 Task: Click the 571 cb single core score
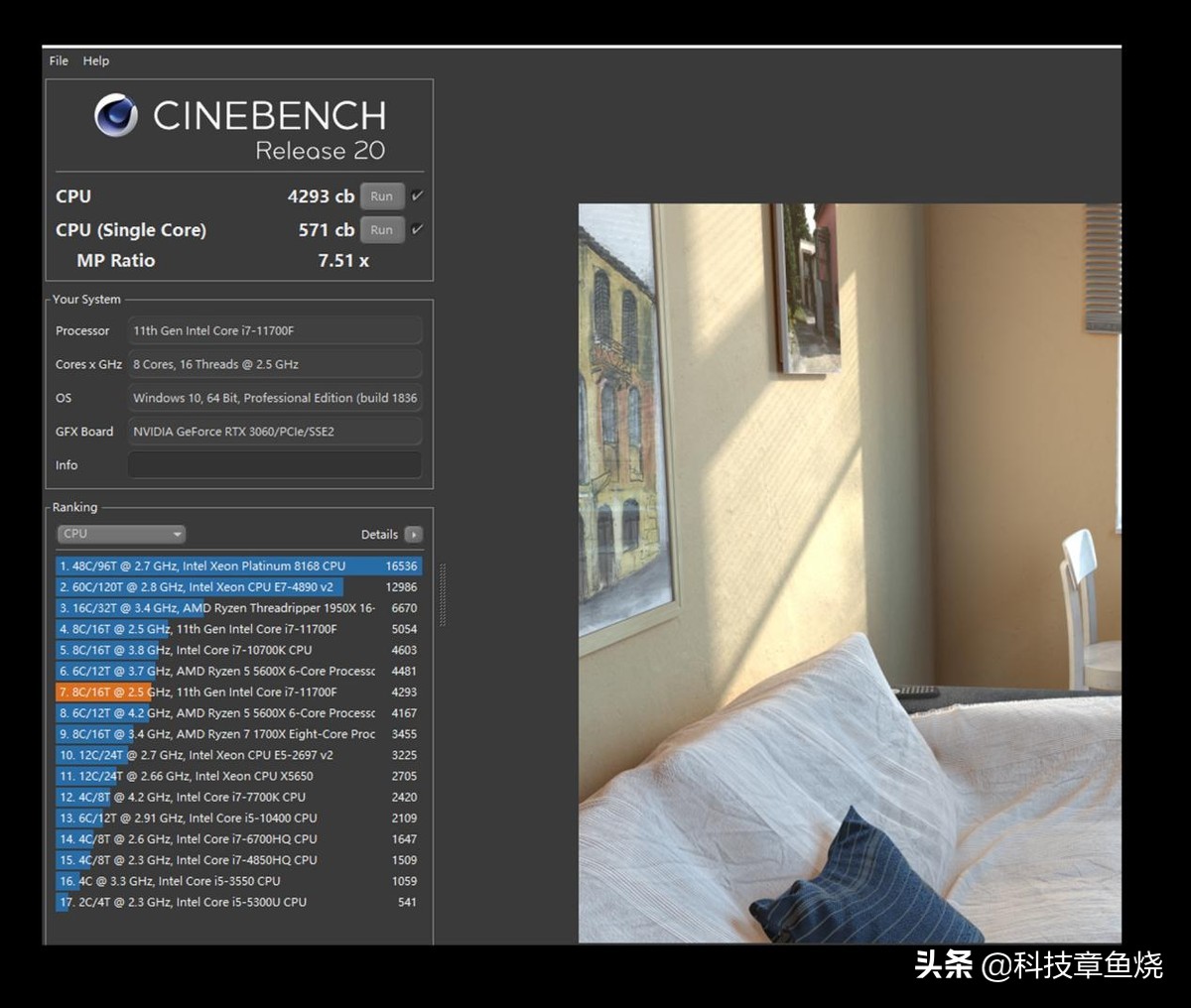click(x=326, y=229)
